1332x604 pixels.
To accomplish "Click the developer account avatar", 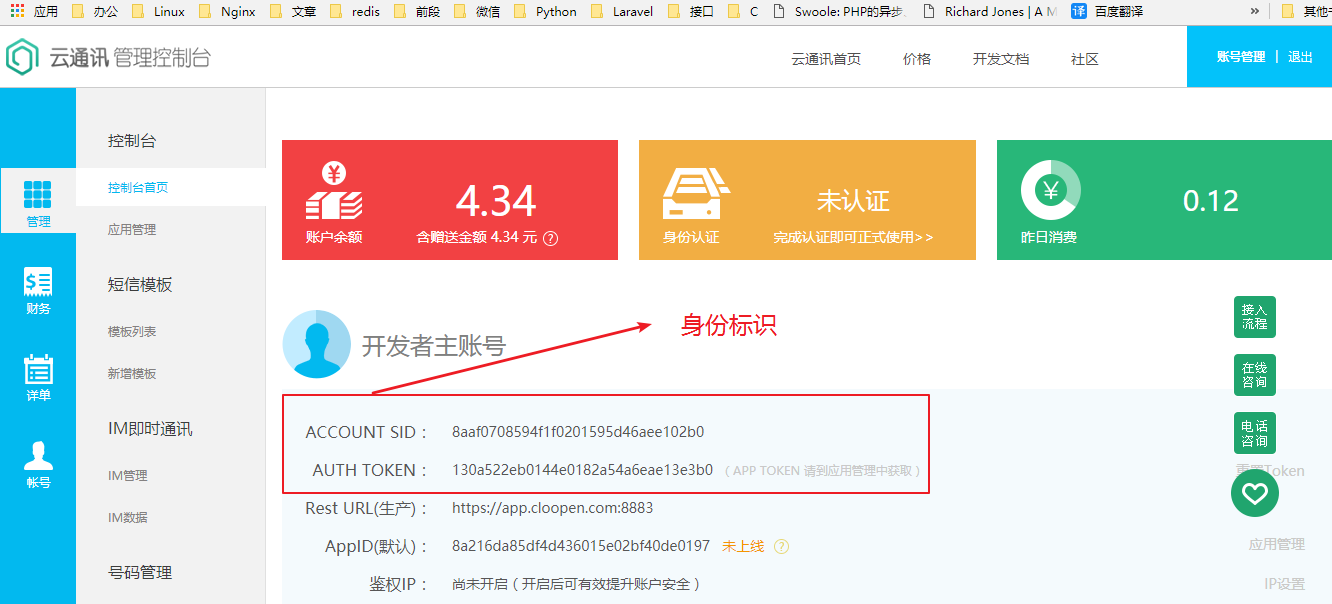I will tap(316, 344).
